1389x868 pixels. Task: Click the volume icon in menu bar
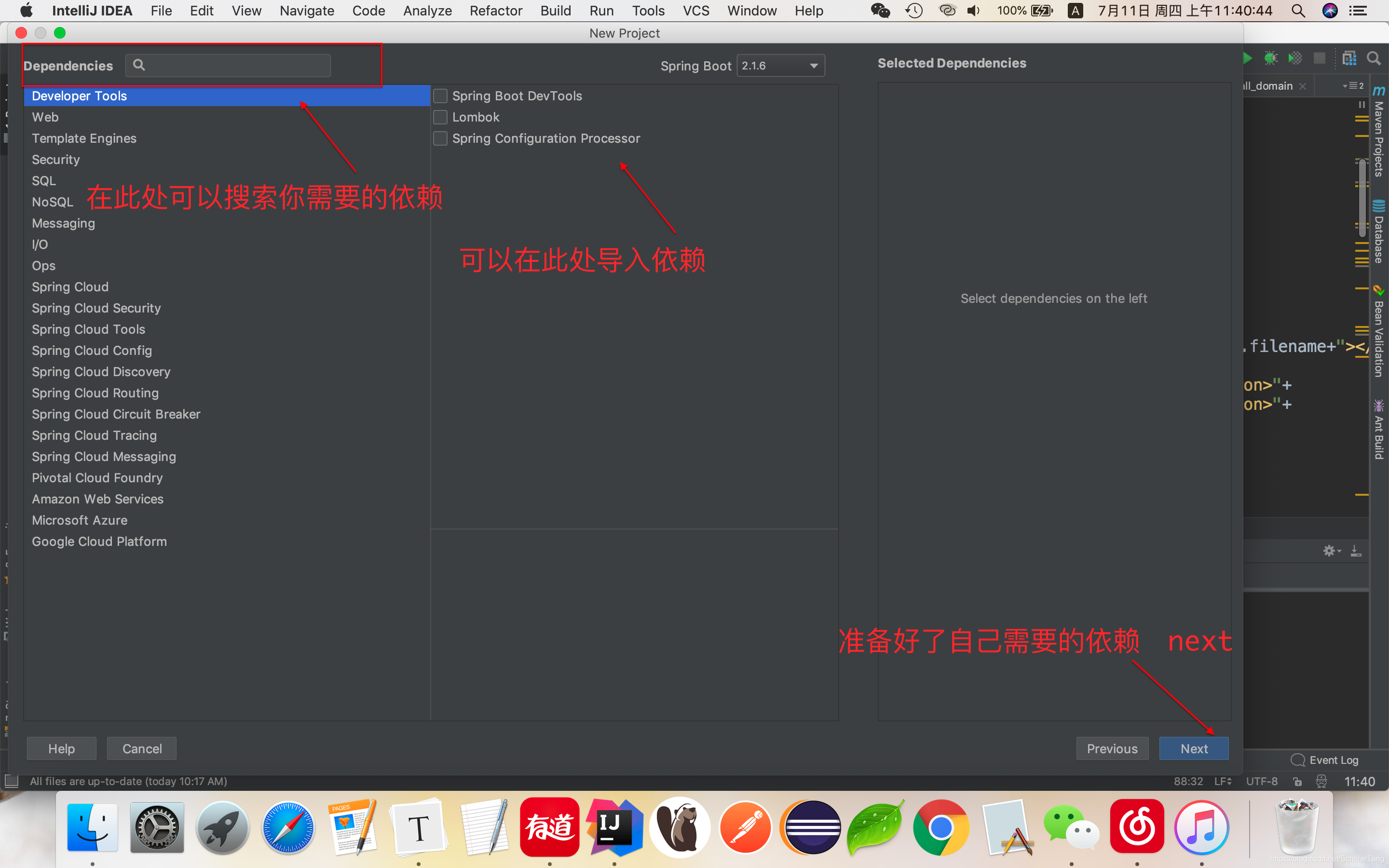pyautogui.click(x=974, y=11)
